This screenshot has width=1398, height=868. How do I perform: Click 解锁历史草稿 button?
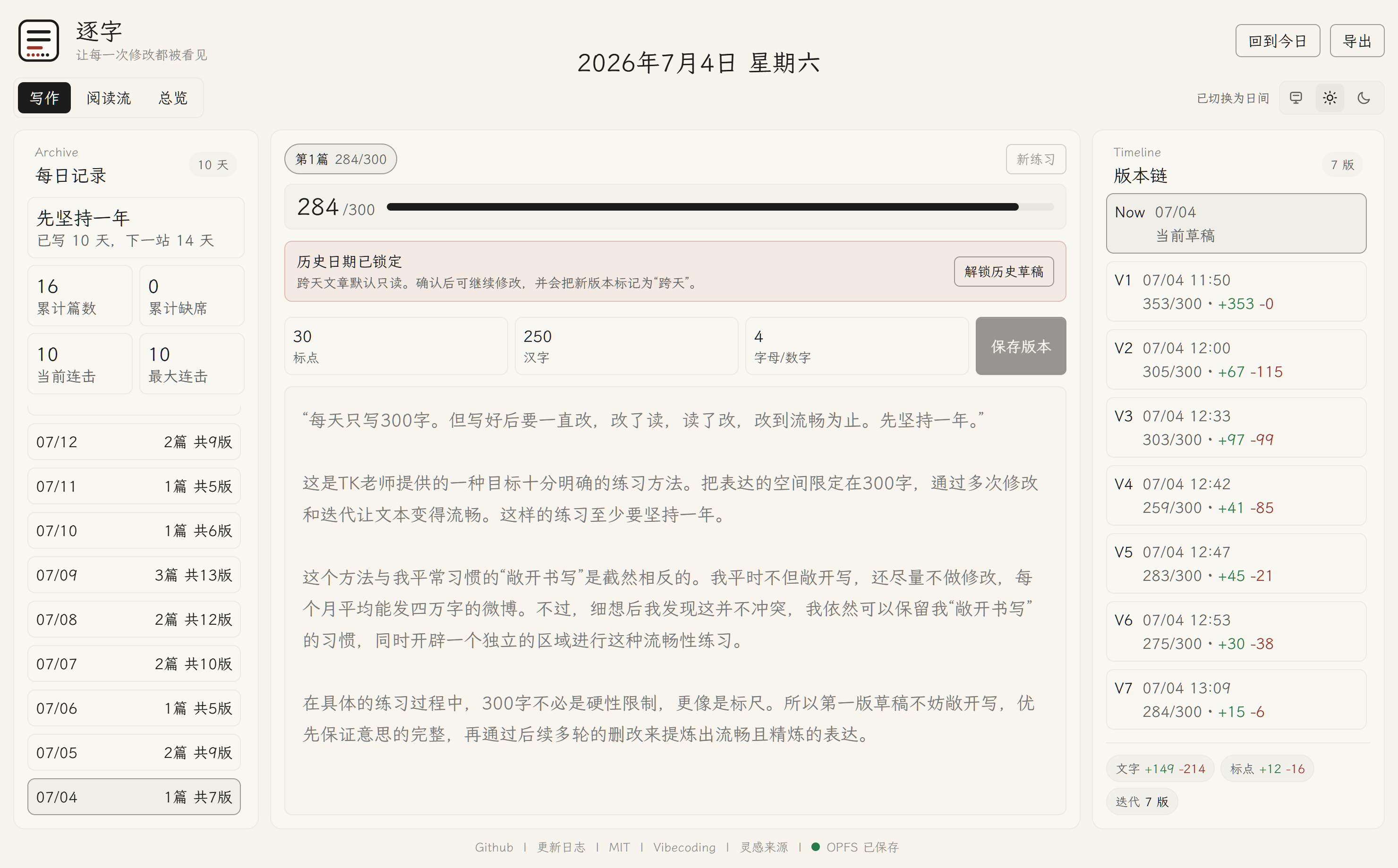(1004, 271)
